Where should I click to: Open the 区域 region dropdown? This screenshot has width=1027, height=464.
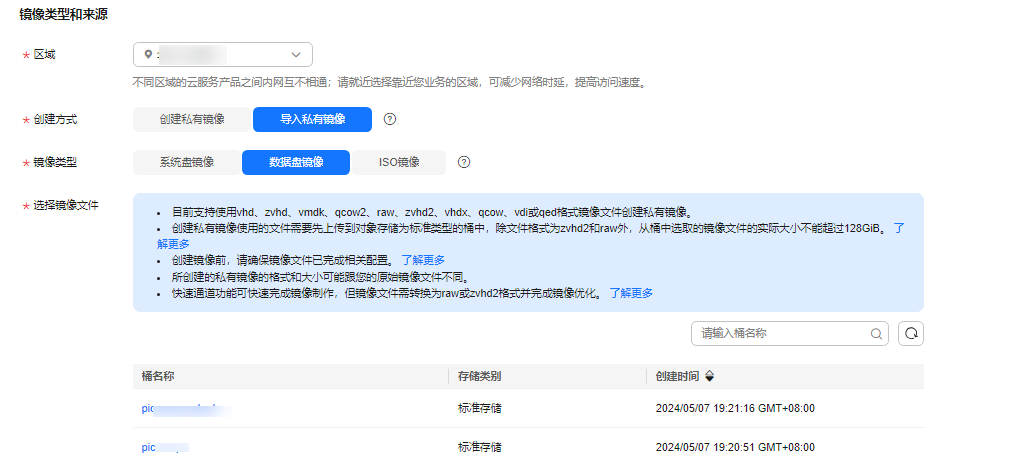pyautogui.click(x=223, y=54)
